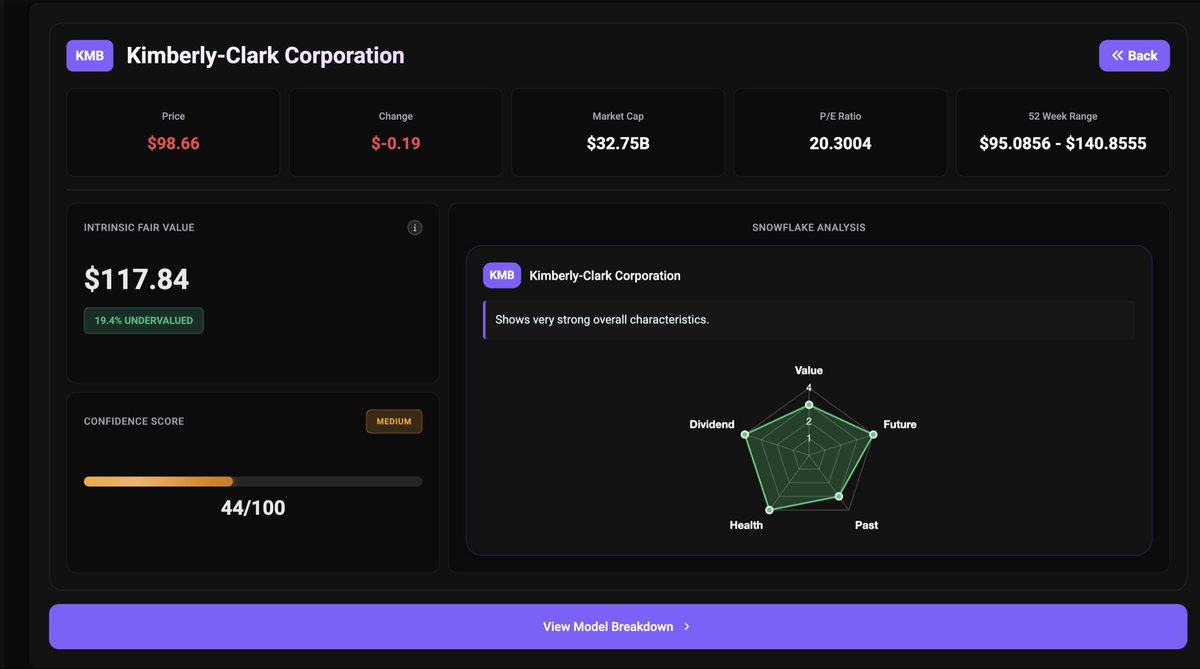This screenshot has width=1200, height=669.
Task: Click the Future point on radar chart
Action: pyautogui.click(x=873, y=434)
